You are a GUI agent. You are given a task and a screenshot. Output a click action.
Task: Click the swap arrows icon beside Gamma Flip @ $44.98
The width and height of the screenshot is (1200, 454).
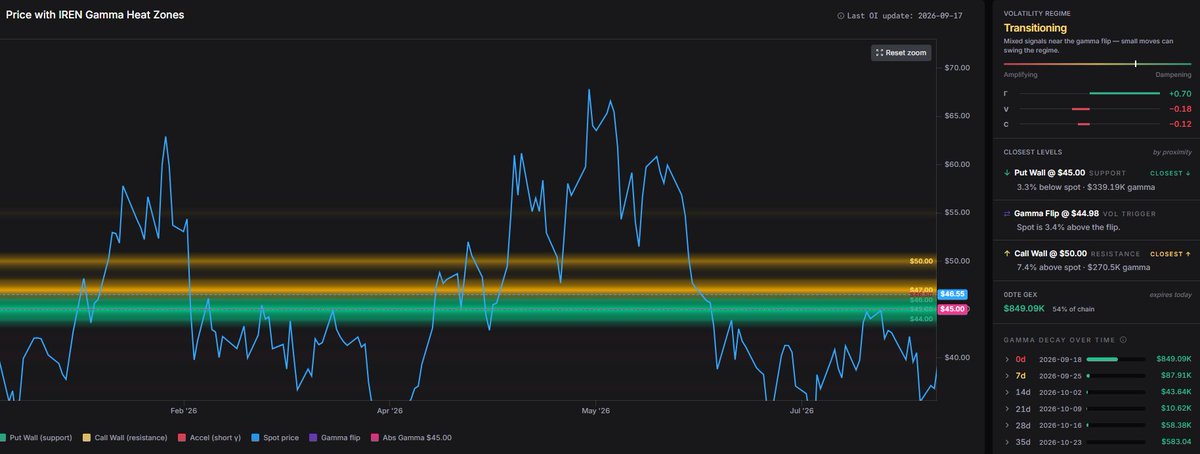[1007, 214]
